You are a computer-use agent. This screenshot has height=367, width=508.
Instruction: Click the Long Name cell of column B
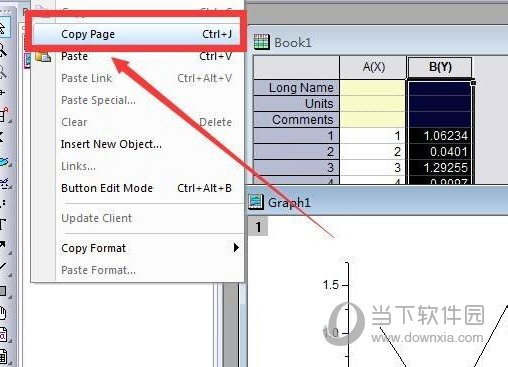pos(440,88)
